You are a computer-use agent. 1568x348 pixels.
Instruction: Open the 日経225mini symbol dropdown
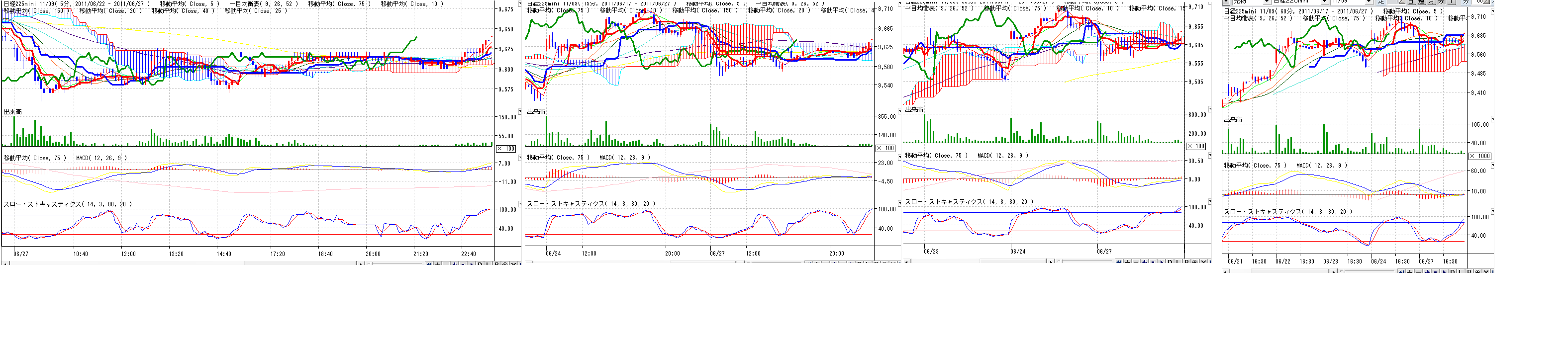[1325, 2]
